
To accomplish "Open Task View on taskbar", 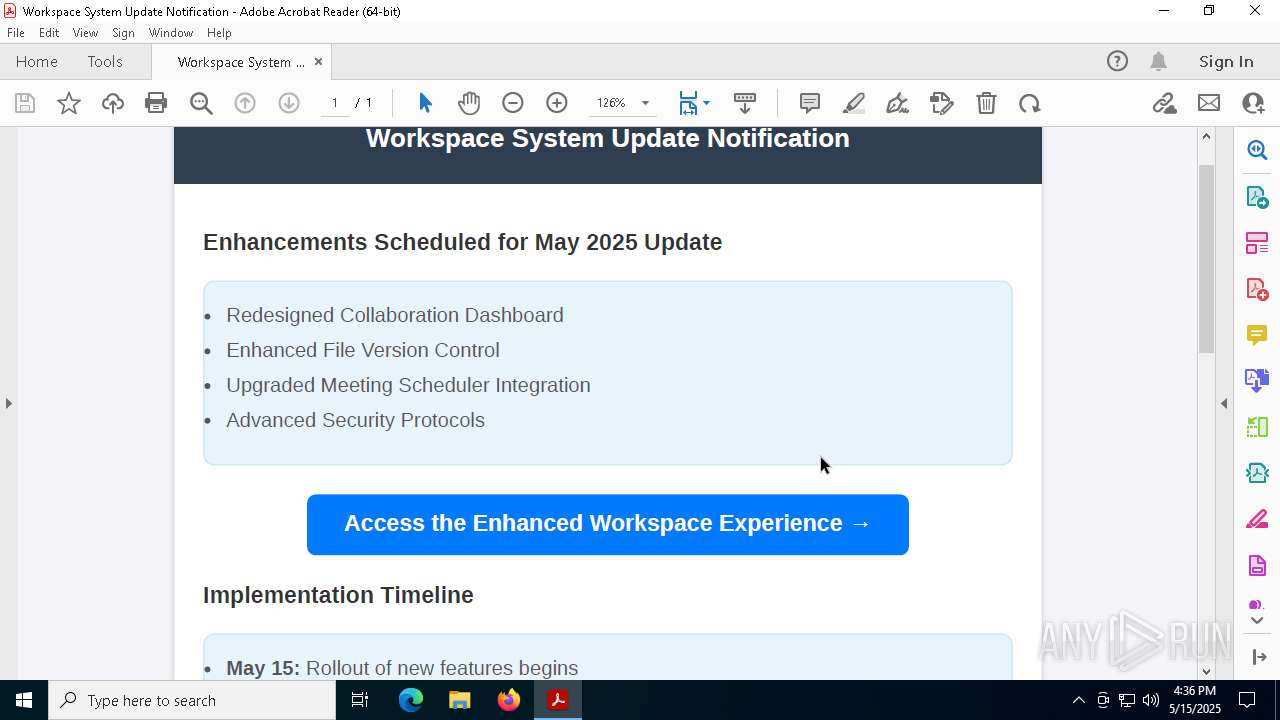I will click(x=360, y=700).
